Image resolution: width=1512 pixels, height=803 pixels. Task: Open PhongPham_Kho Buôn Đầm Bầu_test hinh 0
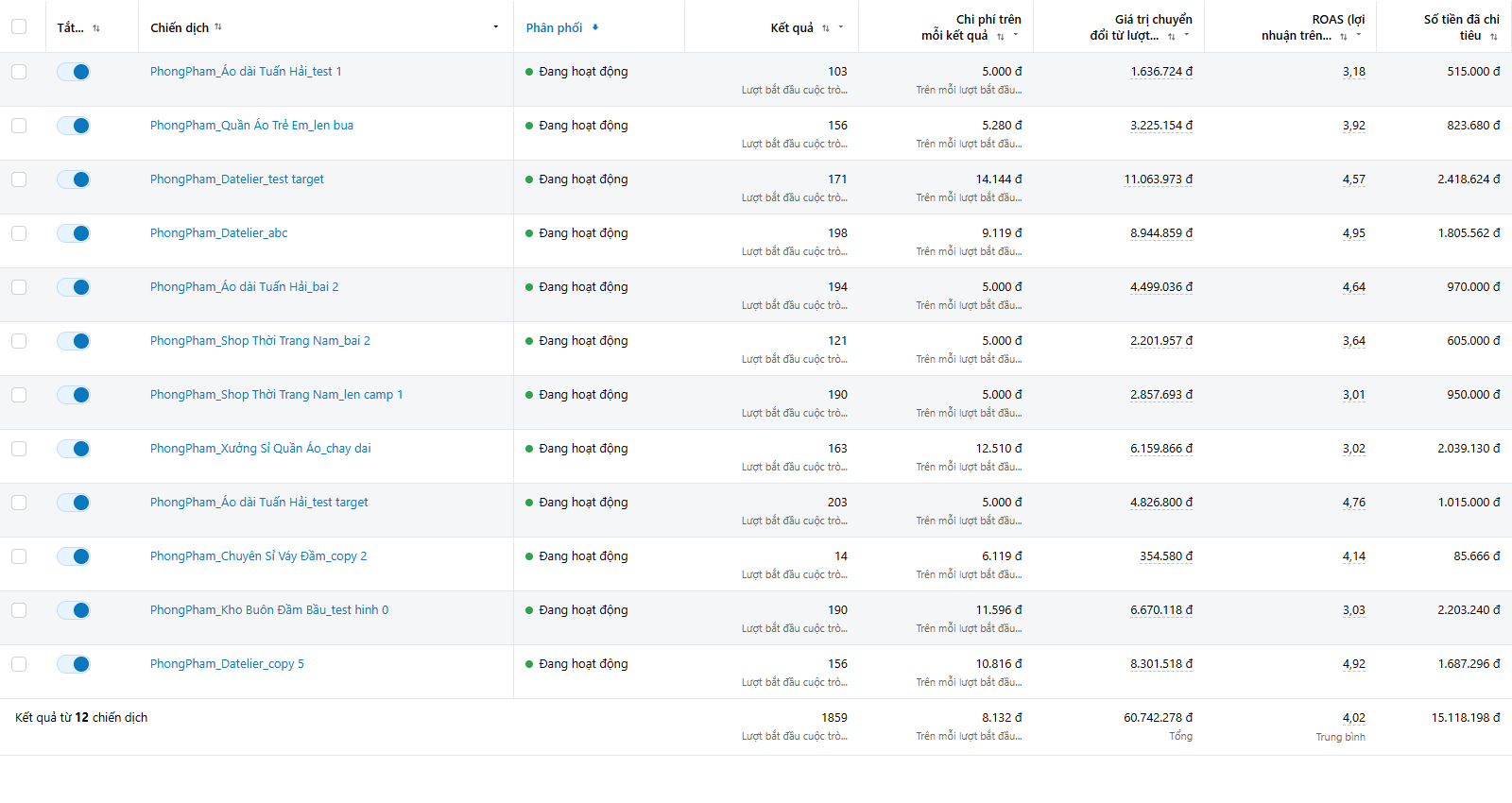[x=269, y=610]
